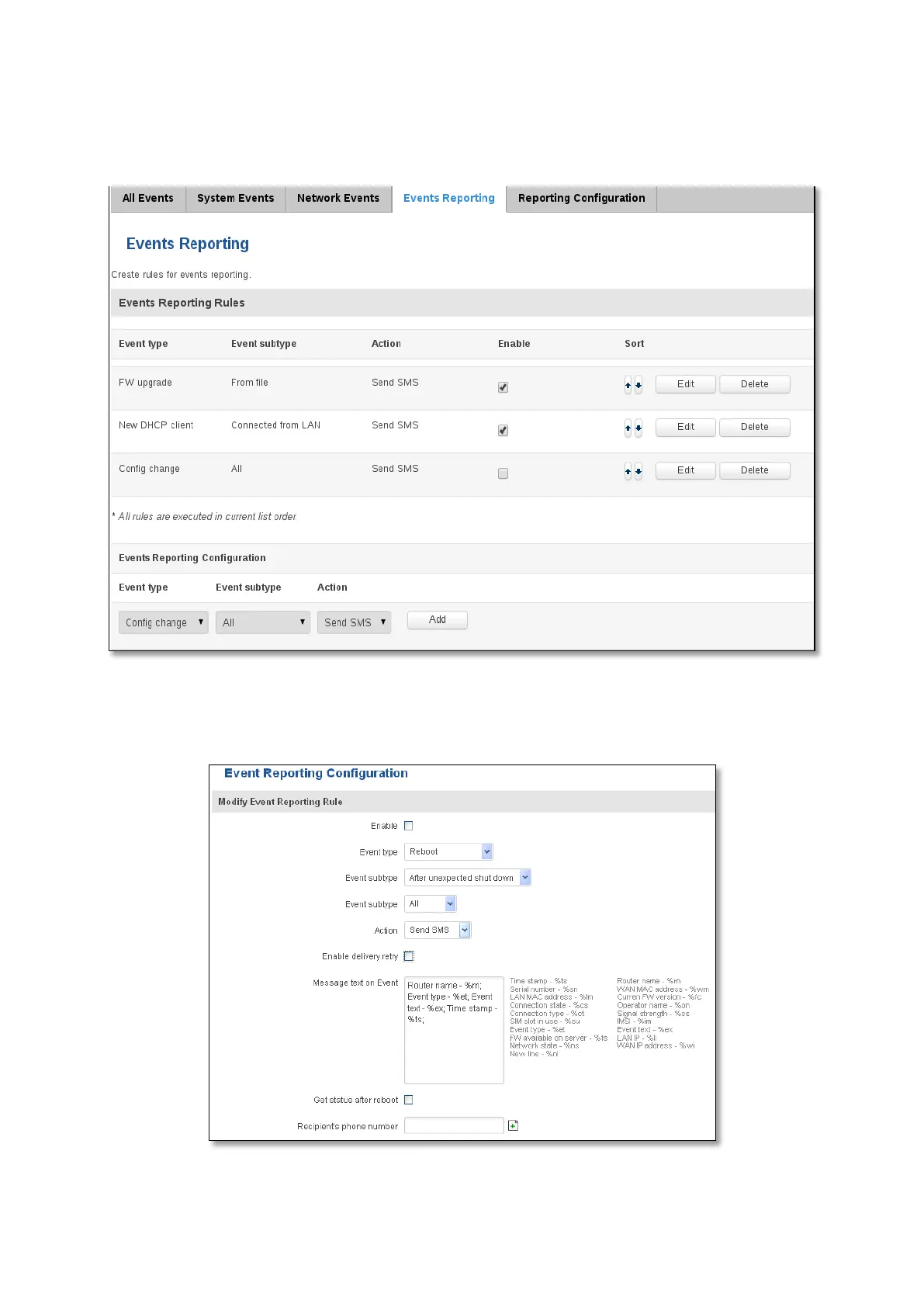Move Config change rule up
The height and width of the screenshot is (1307, 924).
tap(628, 471)
